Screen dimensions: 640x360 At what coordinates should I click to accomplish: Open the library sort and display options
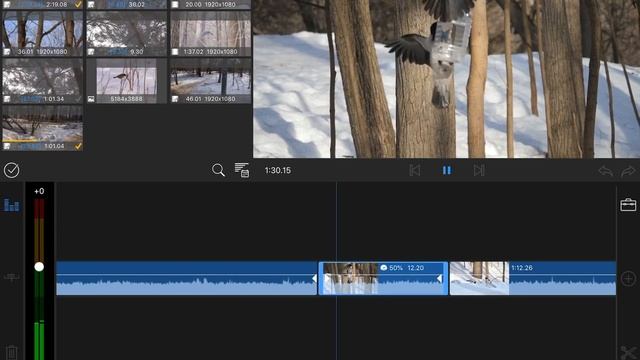point(242,170)
